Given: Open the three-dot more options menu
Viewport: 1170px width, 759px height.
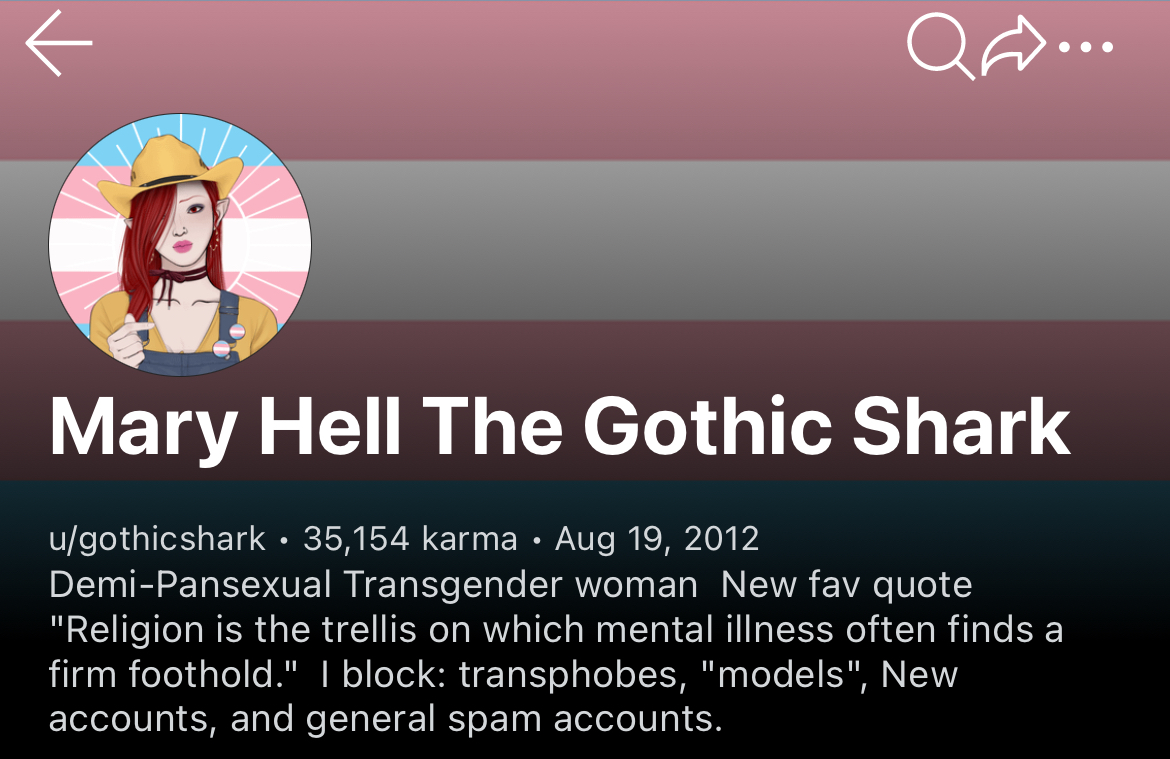Looking at the screenshot, I should pos(1086,47).
